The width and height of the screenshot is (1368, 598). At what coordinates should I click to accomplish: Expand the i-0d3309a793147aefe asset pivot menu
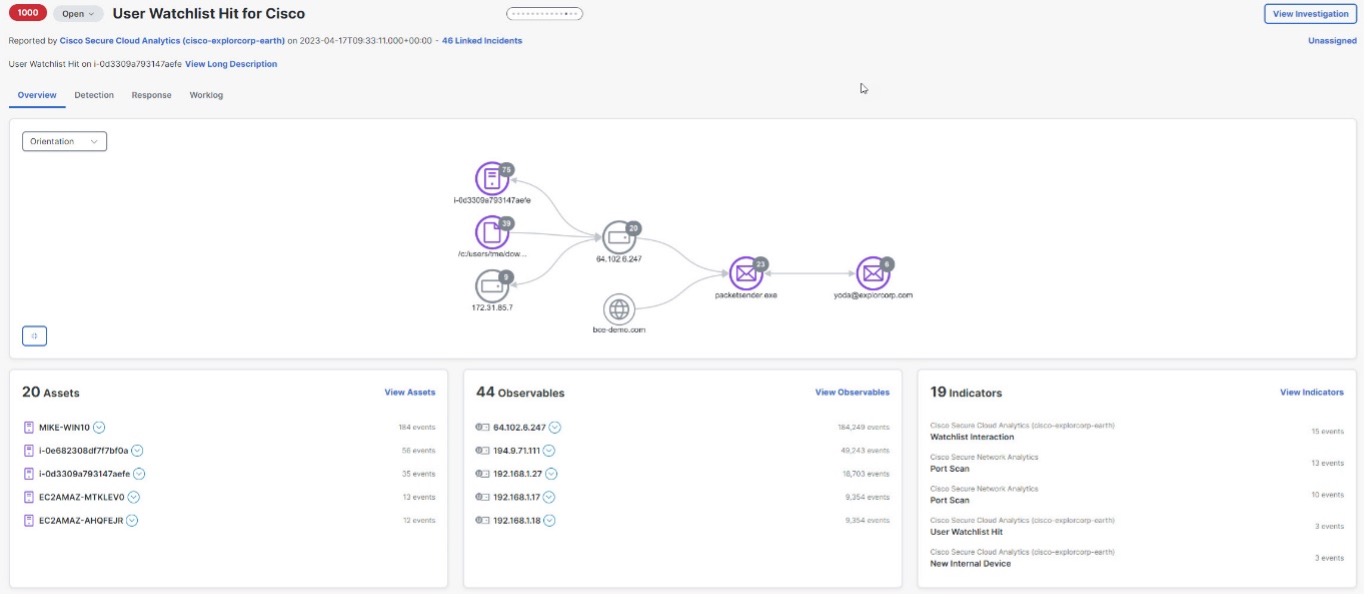coord(139,474)
